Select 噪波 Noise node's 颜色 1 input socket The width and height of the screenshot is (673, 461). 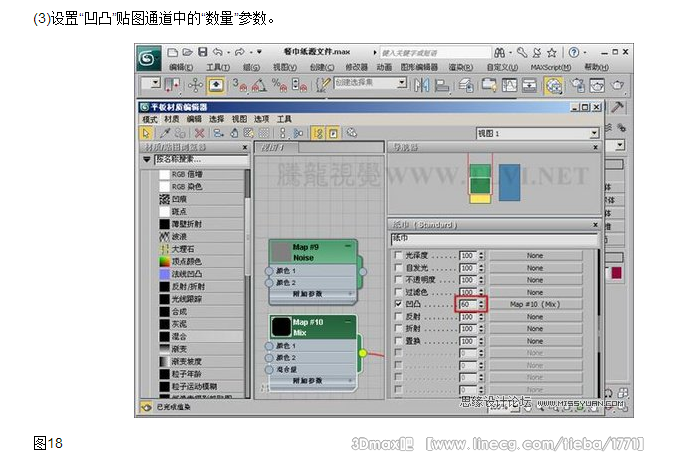click(x=269, y=271)
